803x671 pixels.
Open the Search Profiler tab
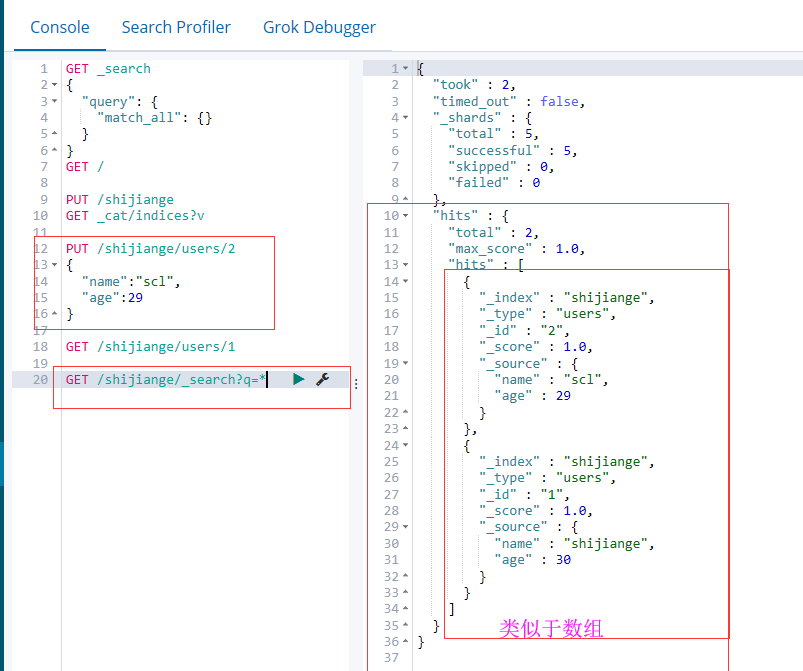pos(176,27)
